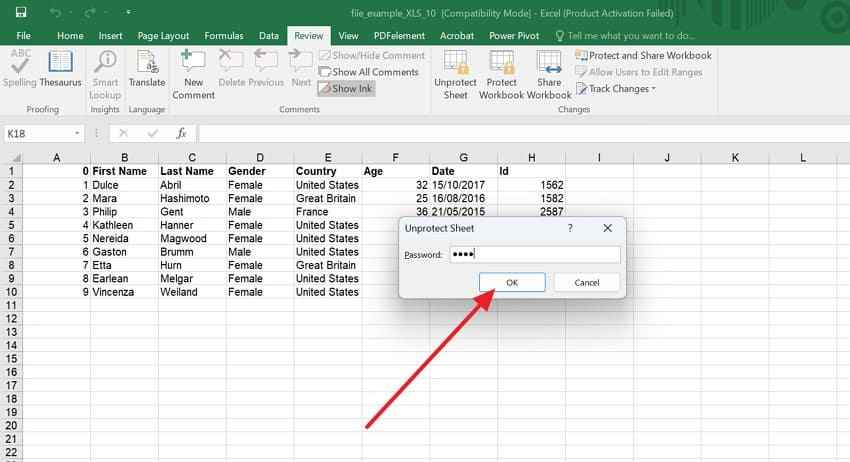The image size is (850, 462).
Task: Go to the Previous comment
Action: (x=266, y=68)
